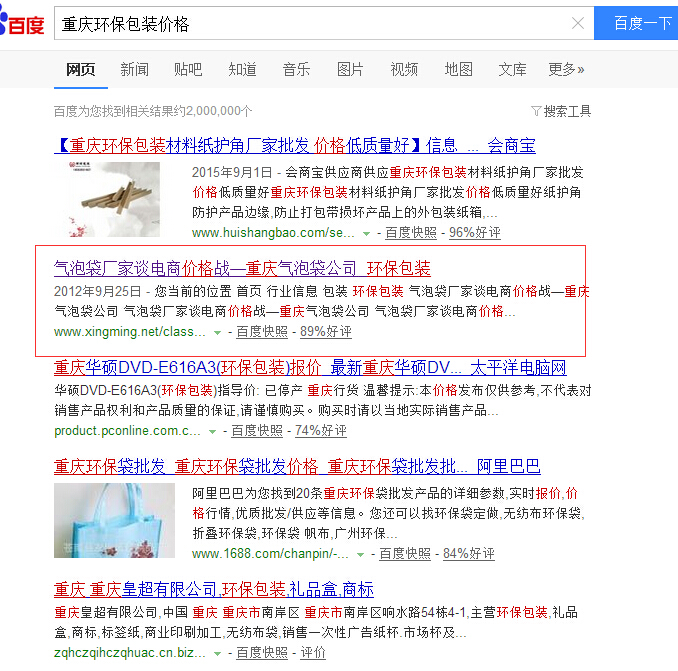Expand dropdown arrow next to pconline URL

click(x=212, y=432)
